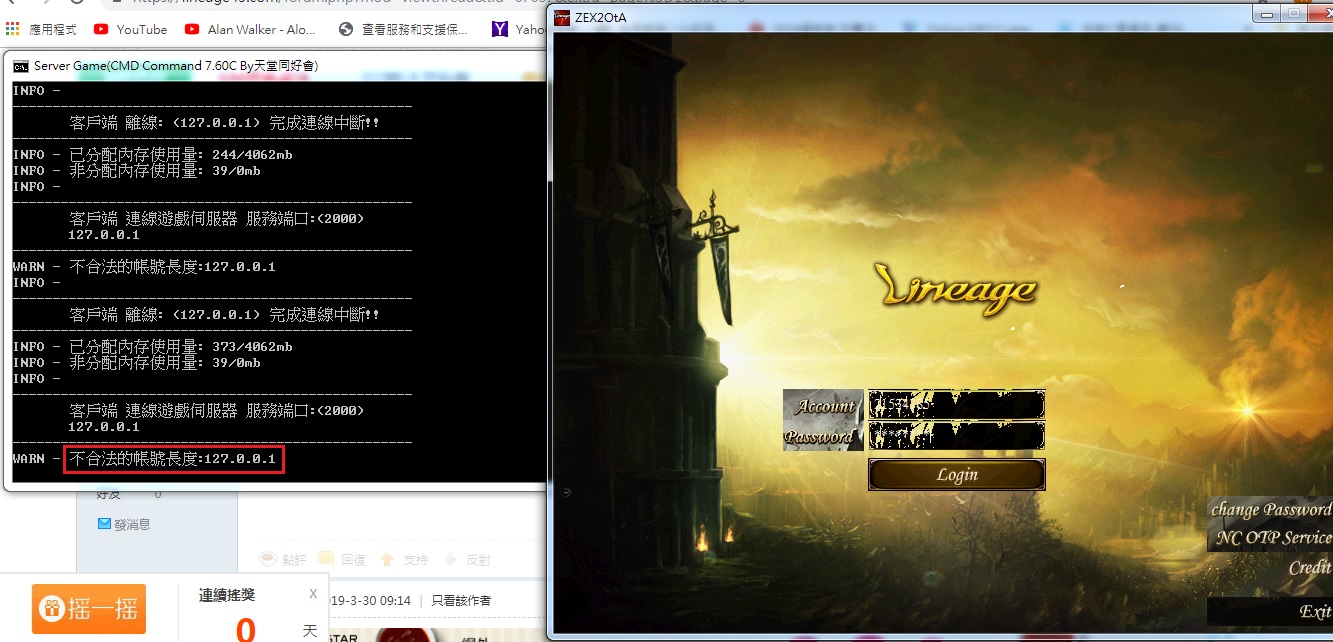Click the Server Game CMD title bar
Screen dimensions: 1333x642
[275, 66]
